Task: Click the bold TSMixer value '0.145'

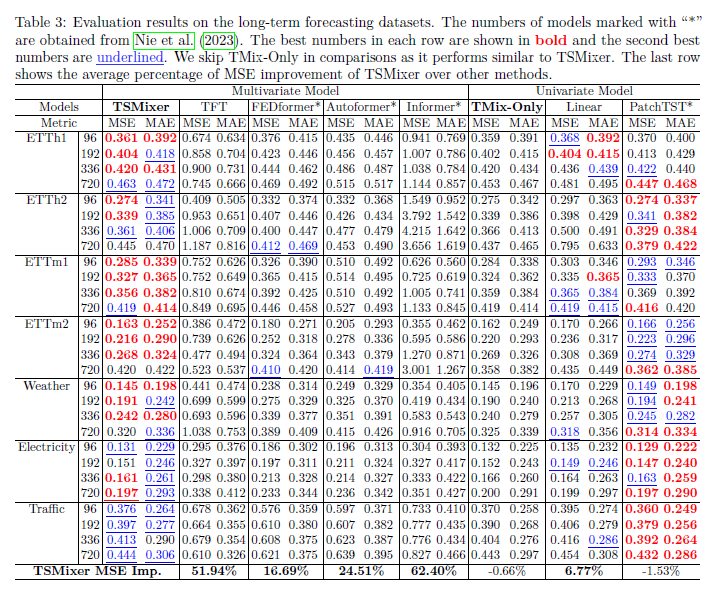Action: coord(121,386)
